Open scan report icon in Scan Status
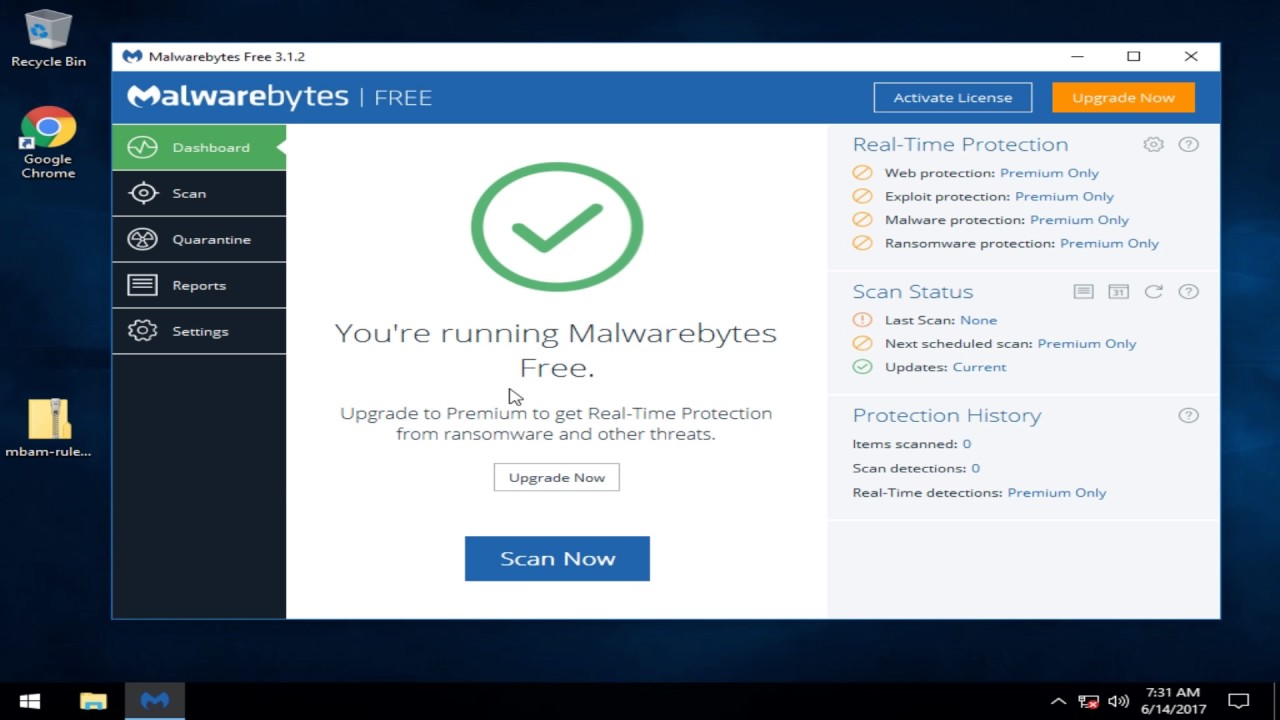Screen dimensions: 1280x720 coord(1083,291)
